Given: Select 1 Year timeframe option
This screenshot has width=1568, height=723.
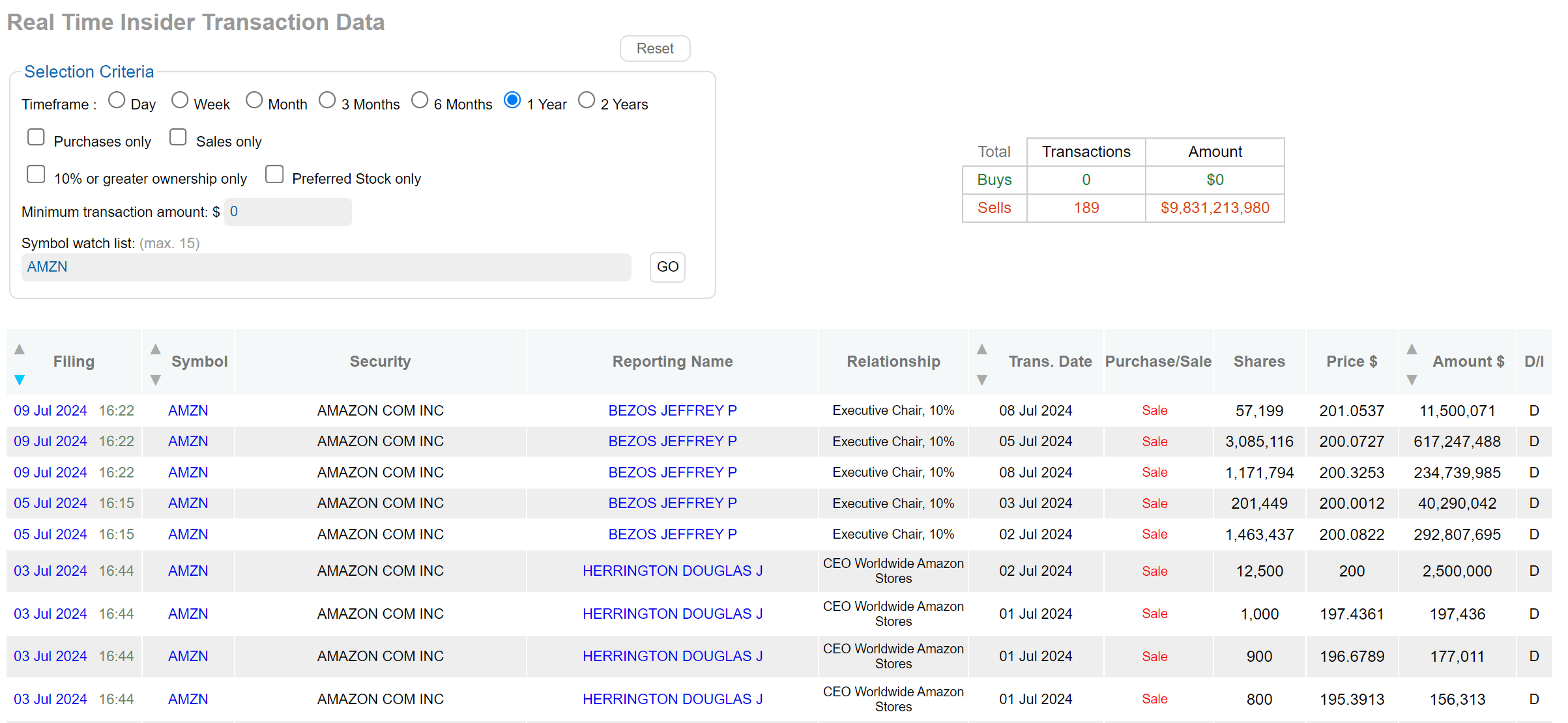Looking at the screenshot, I should click(x=512, y=100).
